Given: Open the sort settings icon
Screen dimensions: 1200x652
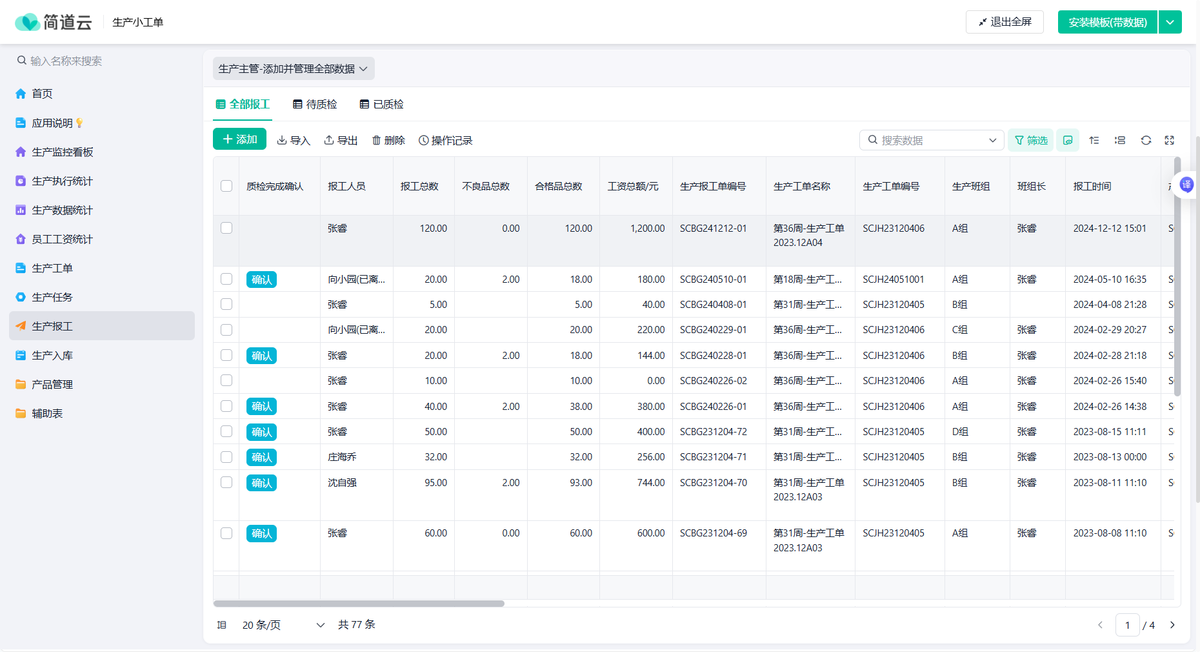Looking at the screenshot, I should click(1094, 141).
